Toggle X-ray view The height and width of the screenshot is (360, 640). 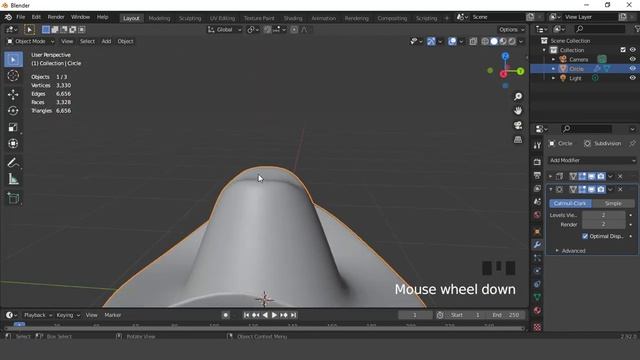coord(473,41)
